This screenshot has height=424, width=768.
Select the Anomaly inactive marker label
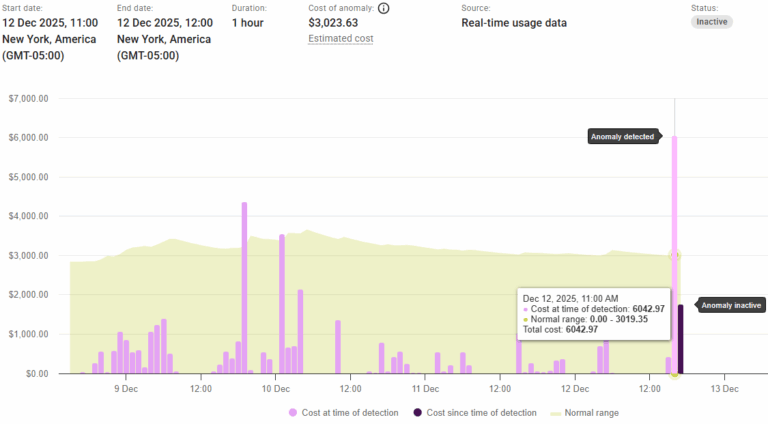pyautogui.click(x=731, y=305)
